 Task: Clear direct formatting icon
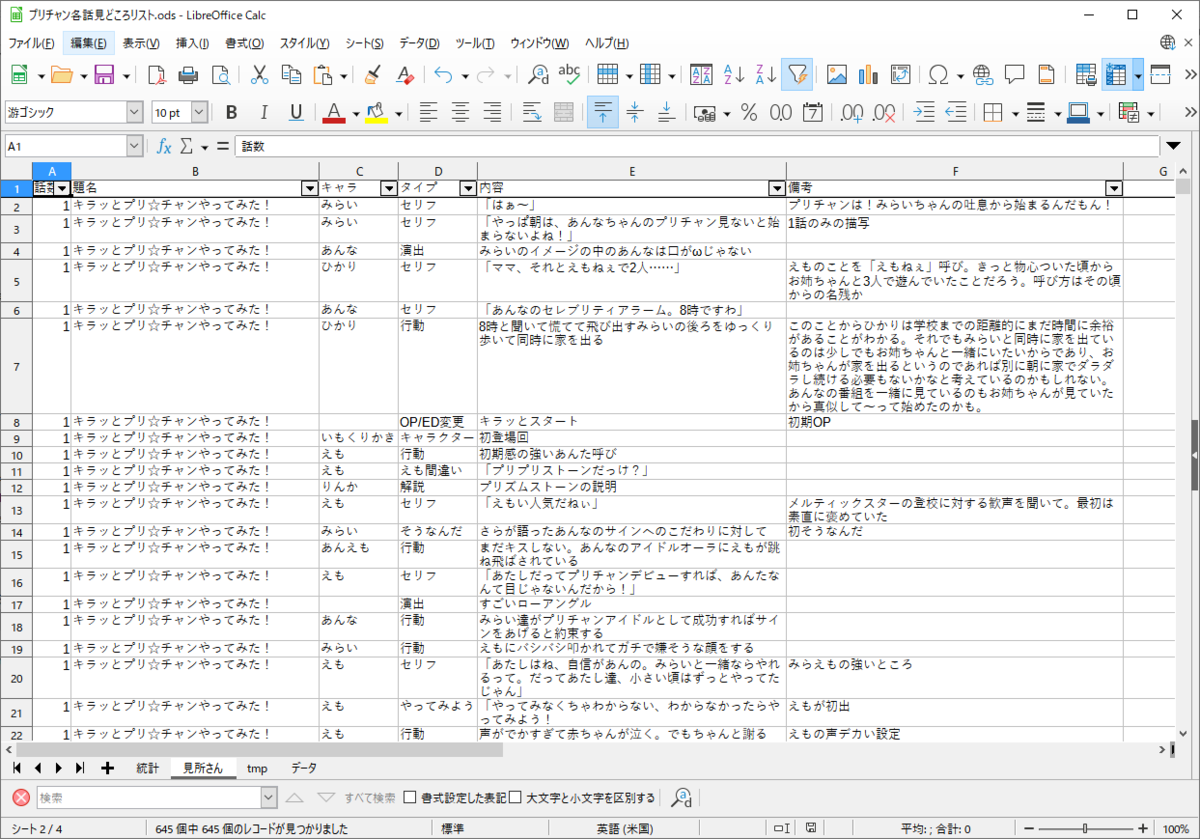pyautogui.click(x=404, y=74)
